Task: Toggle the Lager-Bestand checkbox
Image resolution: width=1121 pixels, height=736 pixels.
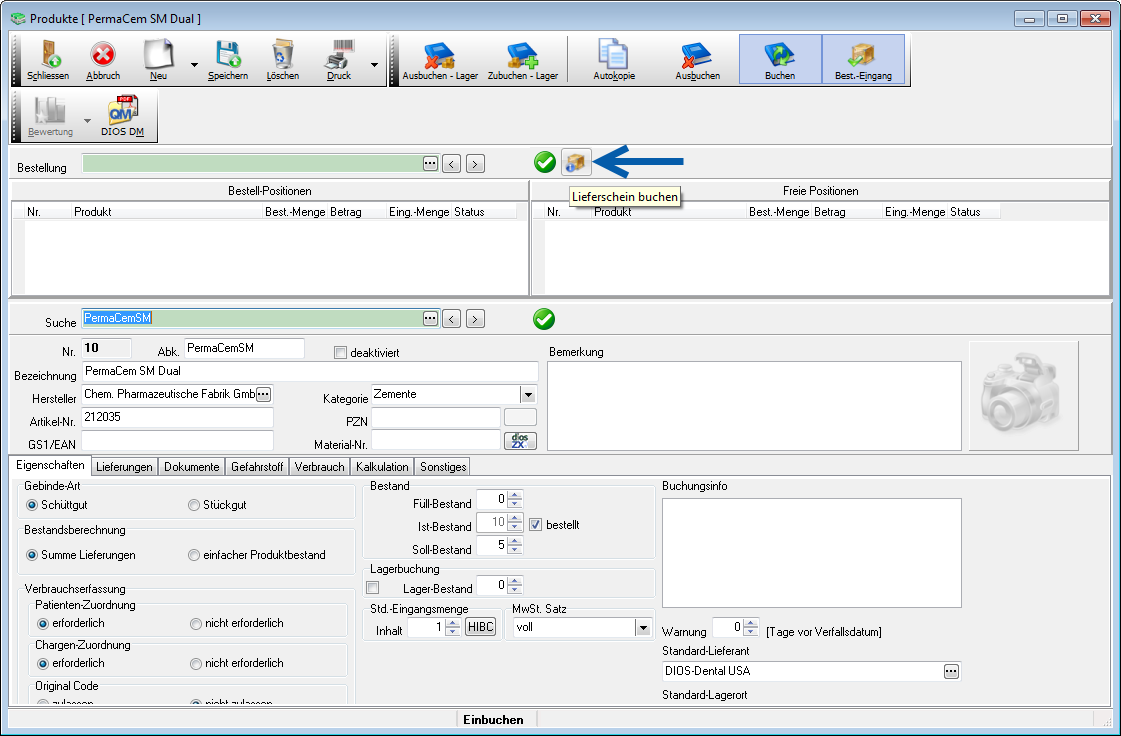Action: tap(372, 588)
